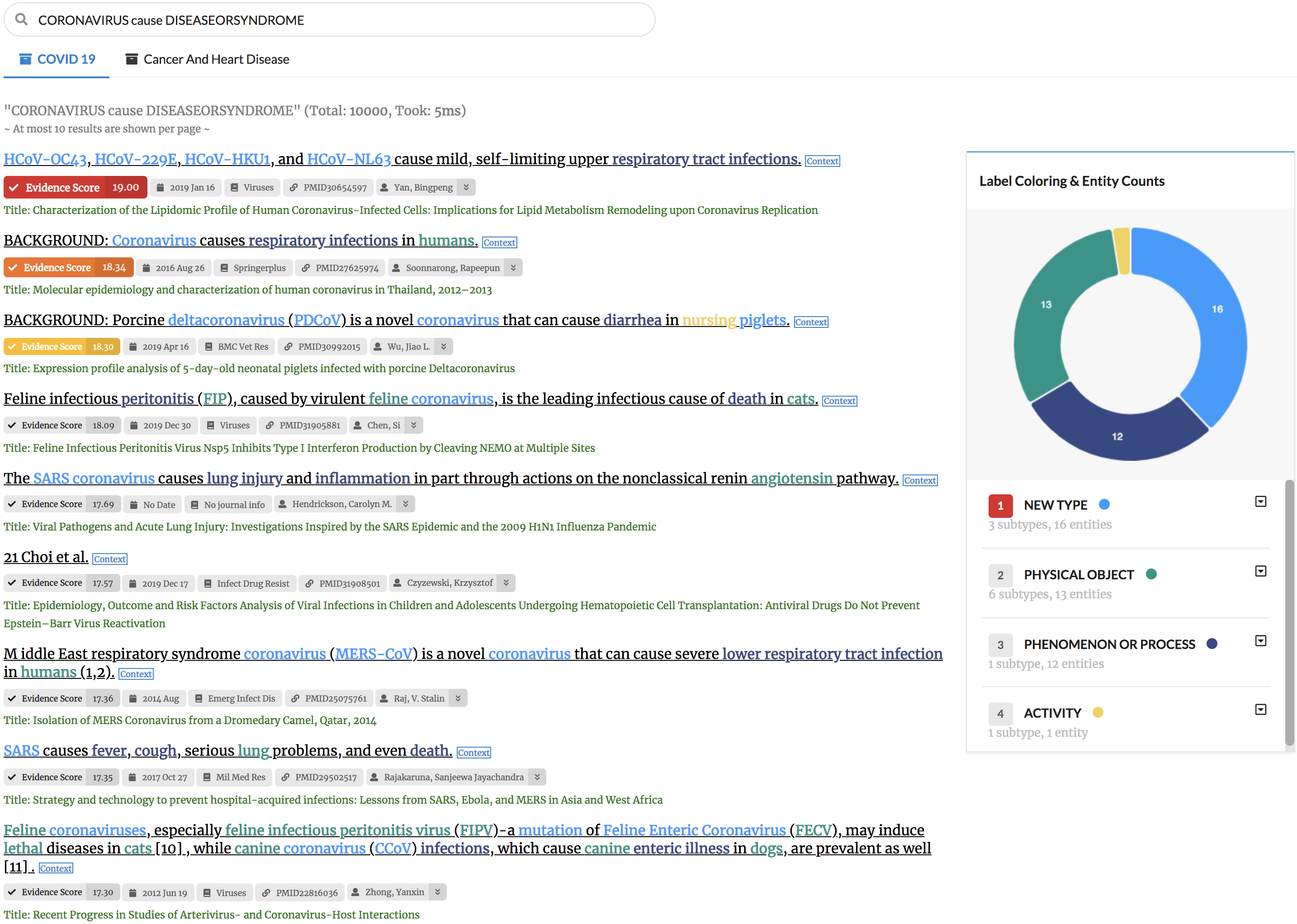The height and width of the screenshot is (924, 1297).
Task: Click the link icon beside PMID30654597
Action: (293, 188)
